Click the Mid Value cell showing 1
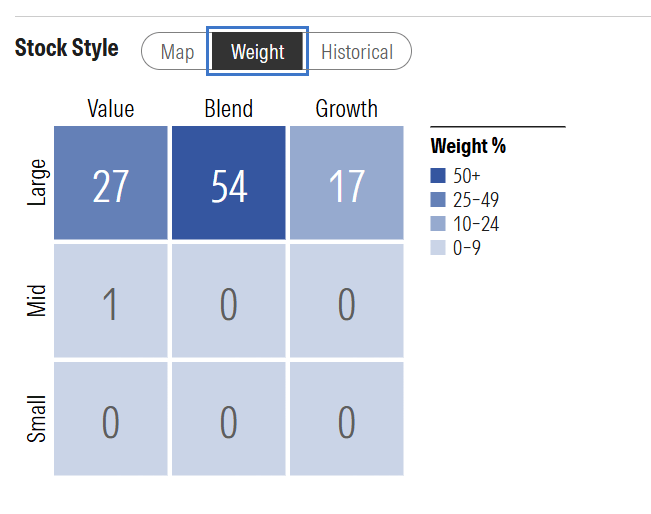This screenshot has width=651, height=514. (x=110, y=302)
